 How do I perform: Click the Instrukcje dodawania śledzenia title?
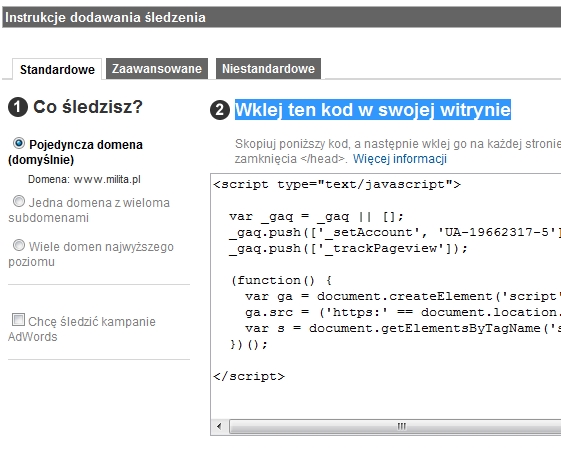pos(105,17)
